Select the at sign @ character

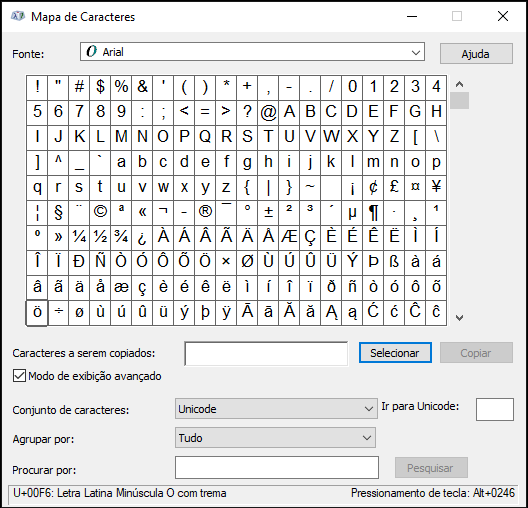pyautogui.click(x=268, y=112)
